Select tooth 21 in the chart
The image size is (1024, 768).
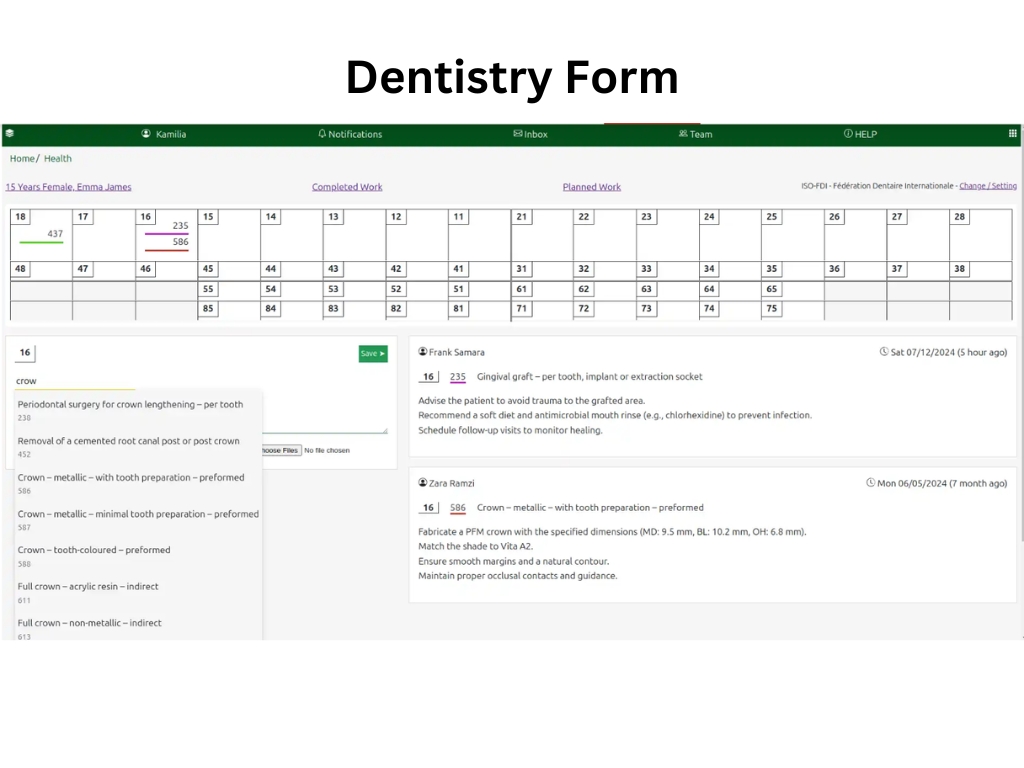click(521, 216)
